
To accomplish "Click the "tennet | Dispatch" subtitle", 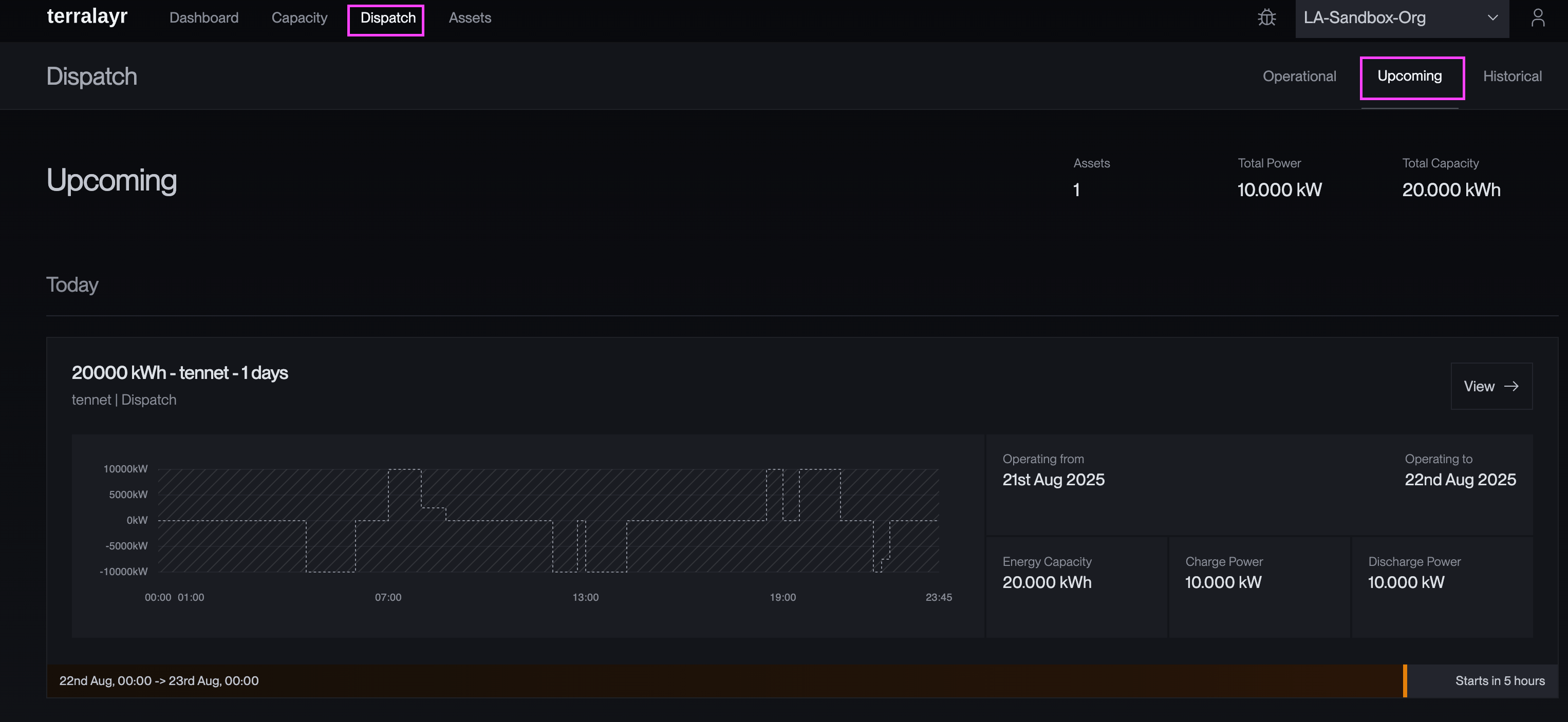I will (x=124, y=400).
